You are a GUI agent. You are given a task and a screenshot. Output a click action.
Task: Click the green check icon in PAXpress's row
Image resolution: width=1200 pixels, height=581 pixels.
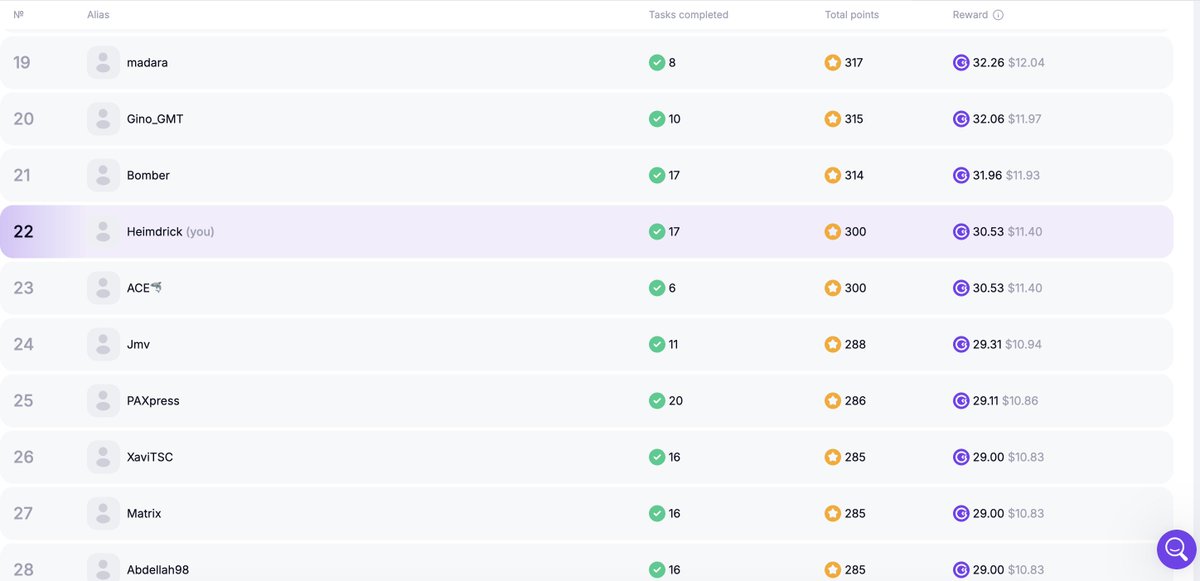click(x=657, y=401)
